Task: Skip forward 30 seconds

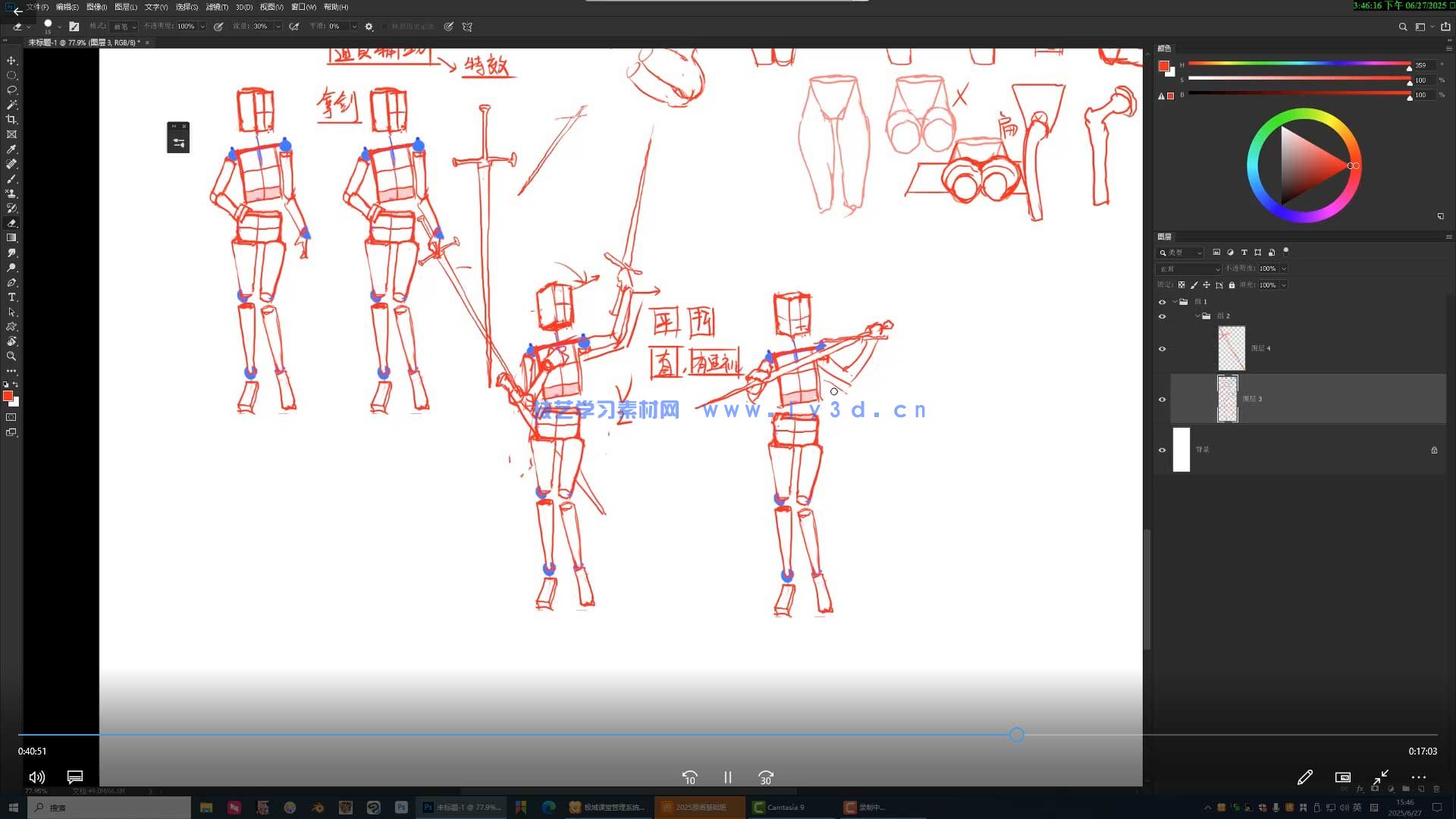Action: tap(765, 777)
